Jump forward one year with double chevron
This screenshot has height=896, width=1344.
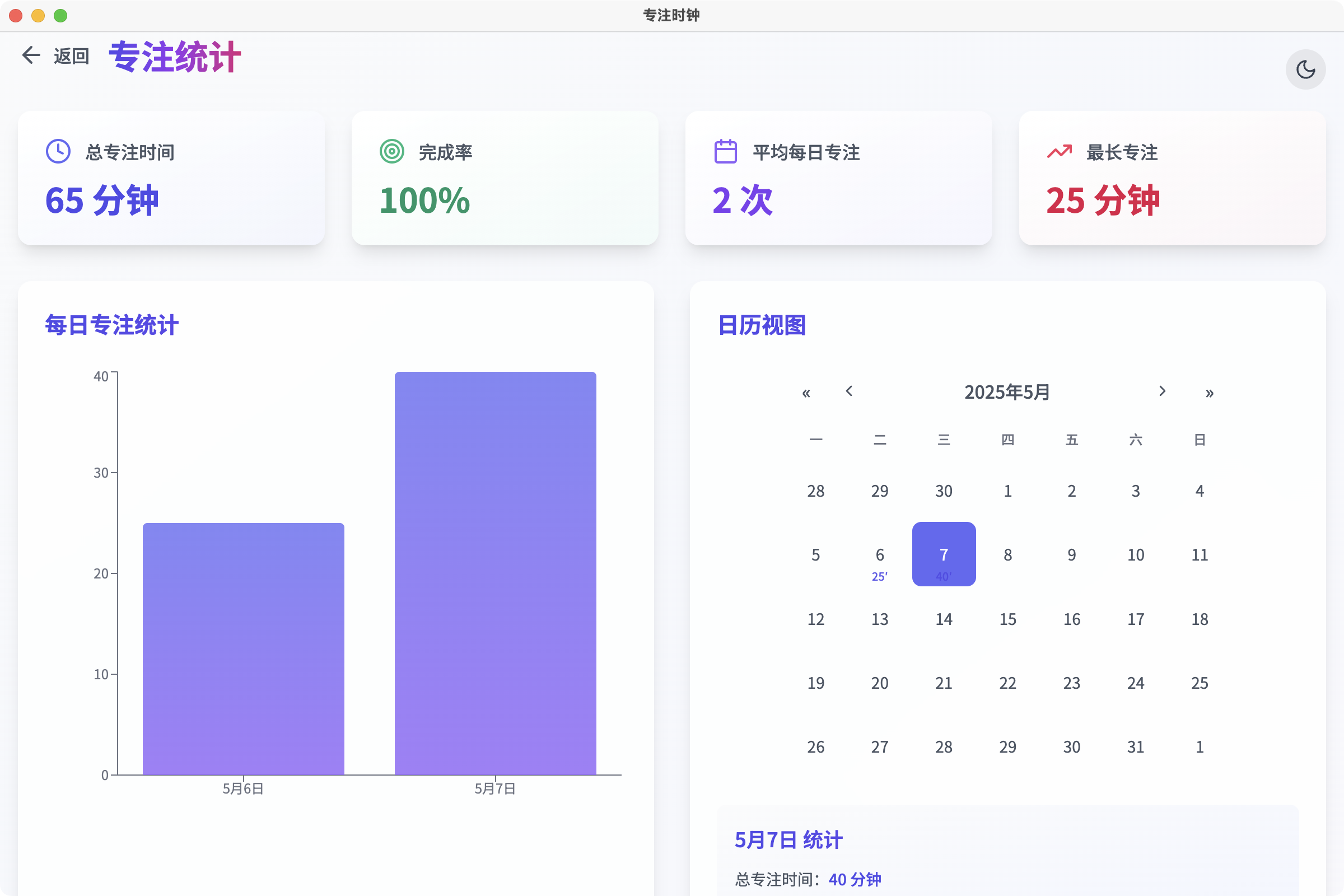tap(1209, 393)
